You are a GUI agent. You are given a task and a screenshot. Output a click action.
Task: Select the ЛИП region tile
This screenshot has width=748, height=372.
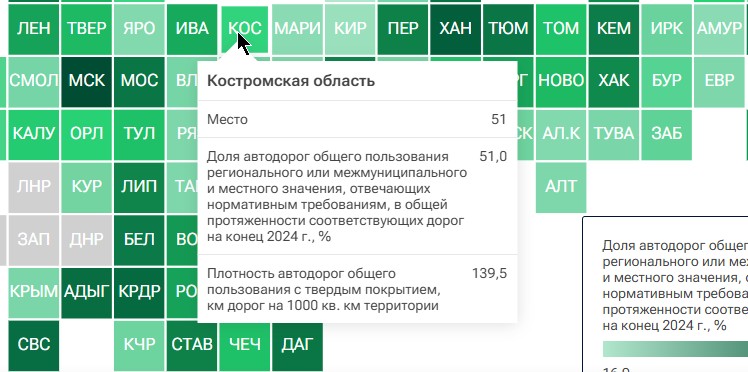[x=139, y=187]
